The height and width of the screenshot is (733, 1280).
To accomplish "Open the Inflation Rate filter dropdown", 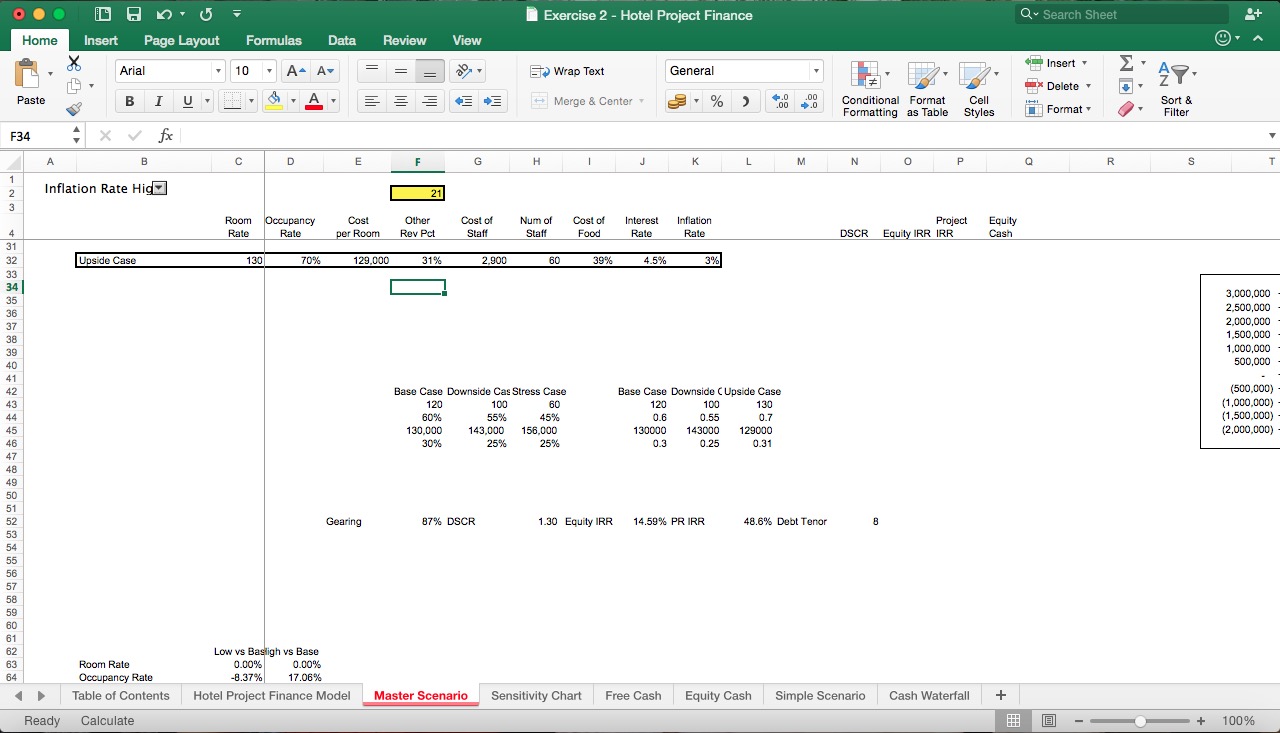I will tap(159, 187).
